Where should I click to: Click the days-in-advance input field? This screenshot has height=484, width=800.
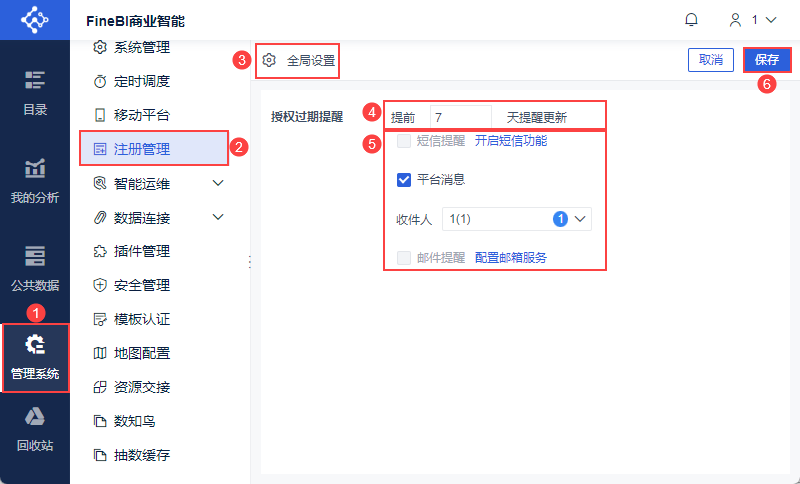coord(461,118)
